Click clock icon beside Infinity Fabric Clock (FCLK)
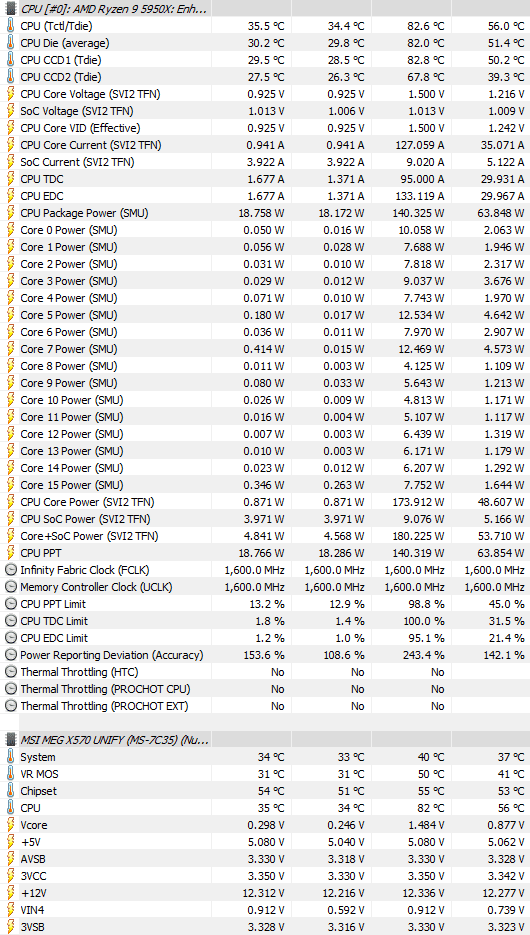Image resolution: width=530 pixels, height=935 pixels. point(10,569)
